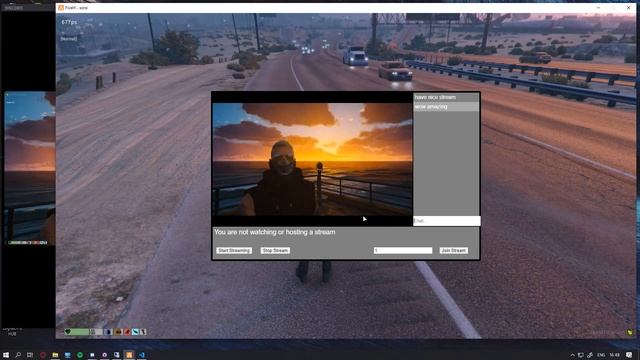Image resolution: width=640 pixels, height=360 pixels.
Task: Open File Explorer from taskbar
Action: 55,355
